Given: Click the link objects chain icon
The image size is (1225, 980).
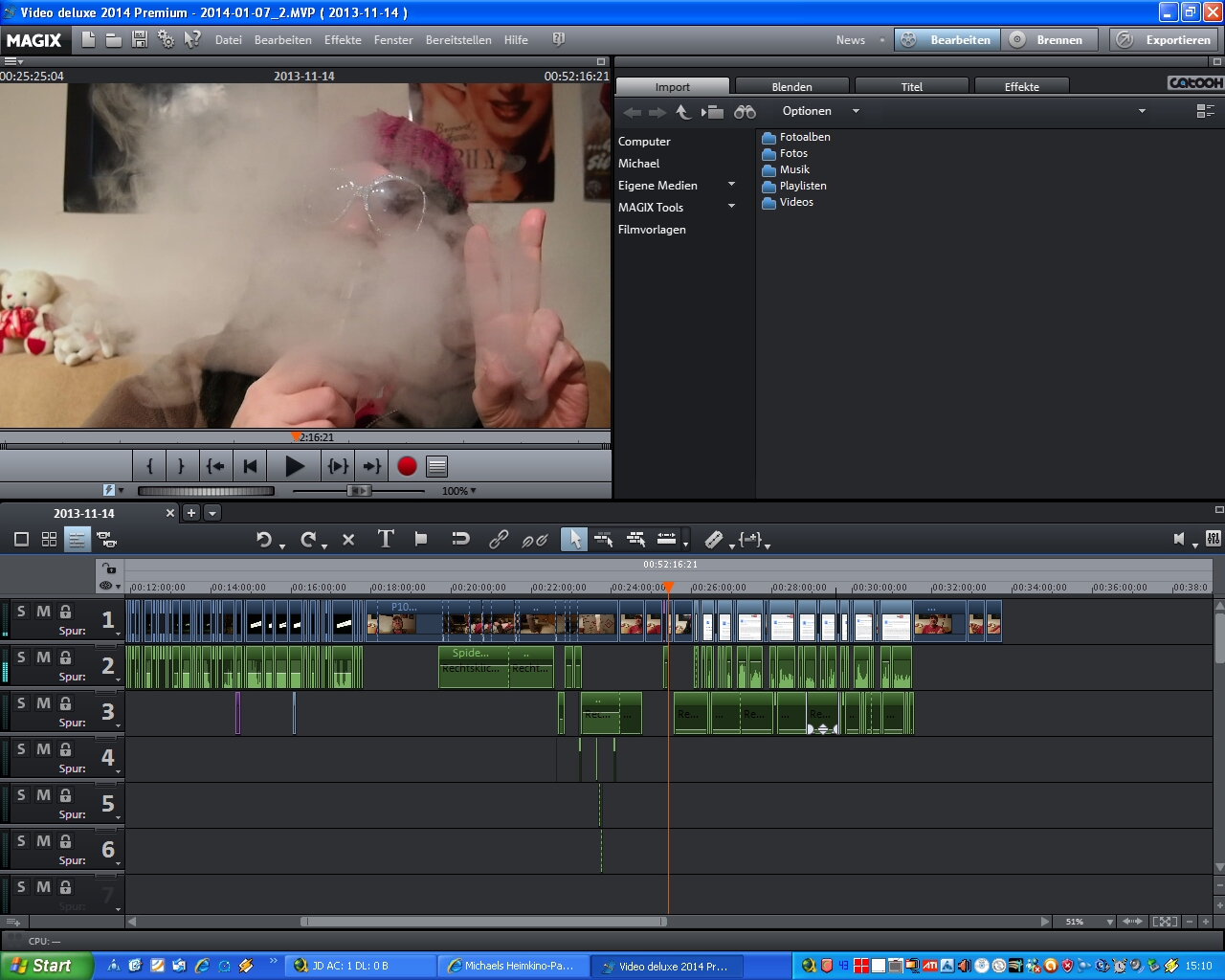Looking at the screenshot, I should (499, 540).
